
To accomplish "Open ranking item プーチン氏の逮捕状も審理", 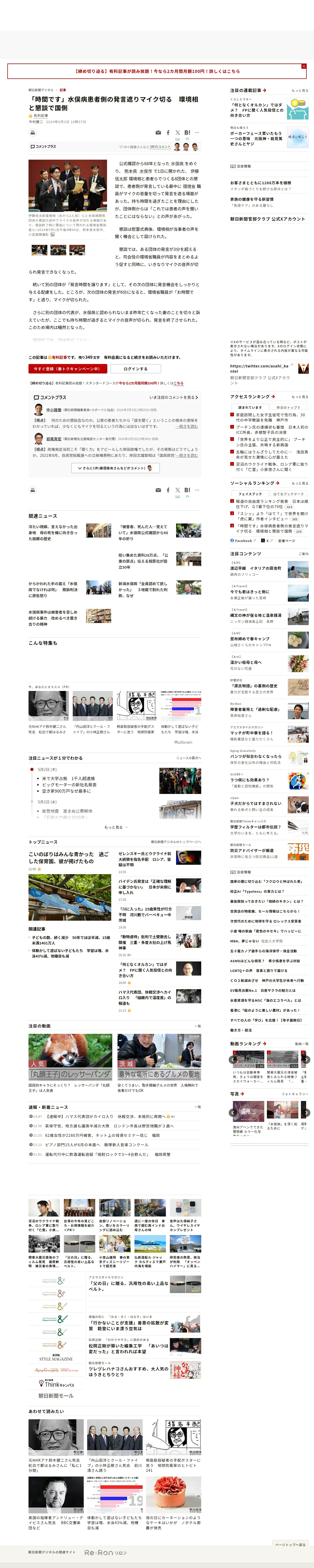I will click(x=272, y=429).
